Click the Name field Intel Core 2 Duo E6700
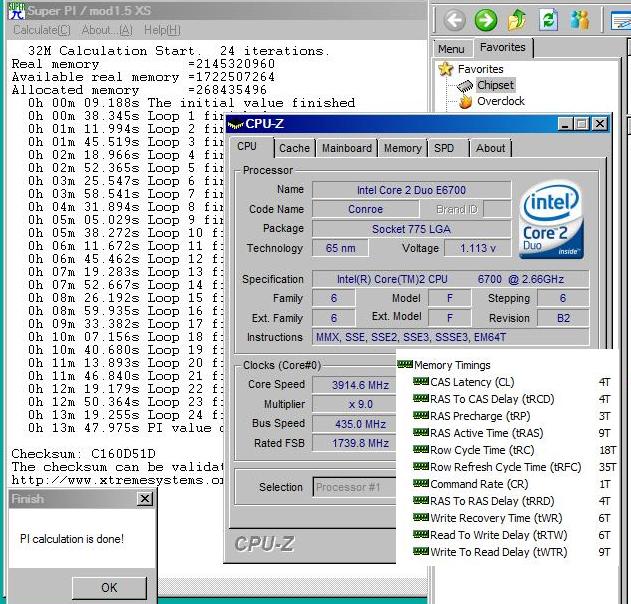Screen dimensions: 631x604 (411, 190)
